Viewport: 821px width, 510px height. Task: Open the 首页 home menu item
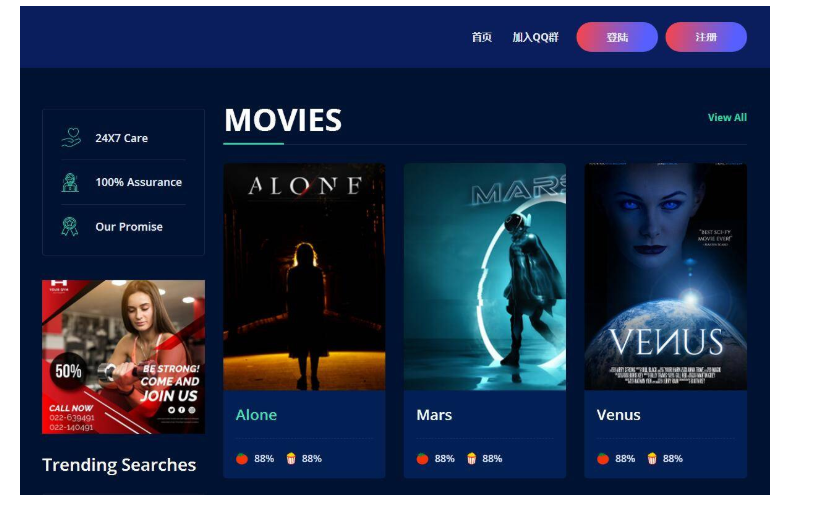[x=482, y=37]
